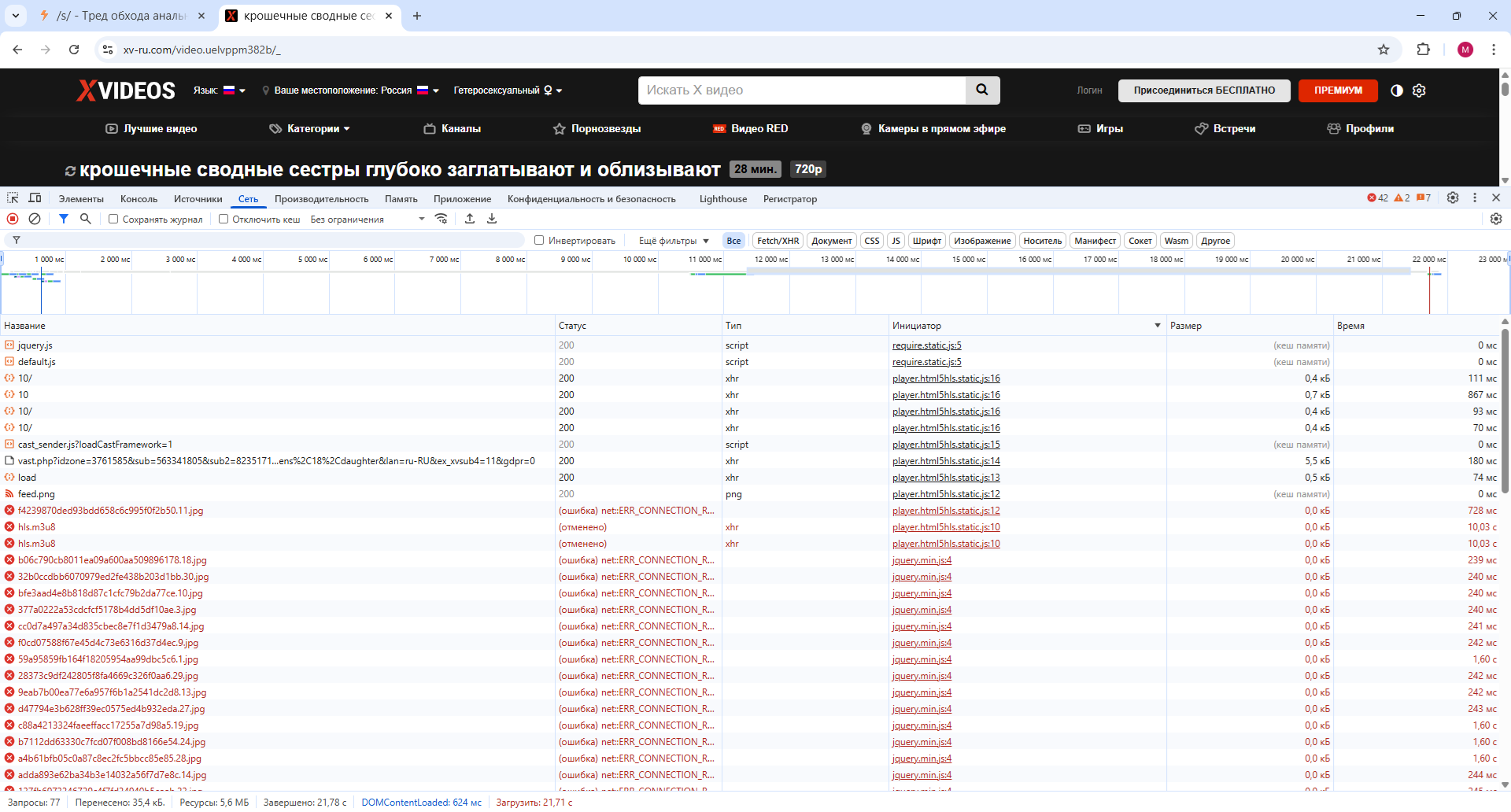Expand the Ещё фильтры dropdown

point(674,241)
